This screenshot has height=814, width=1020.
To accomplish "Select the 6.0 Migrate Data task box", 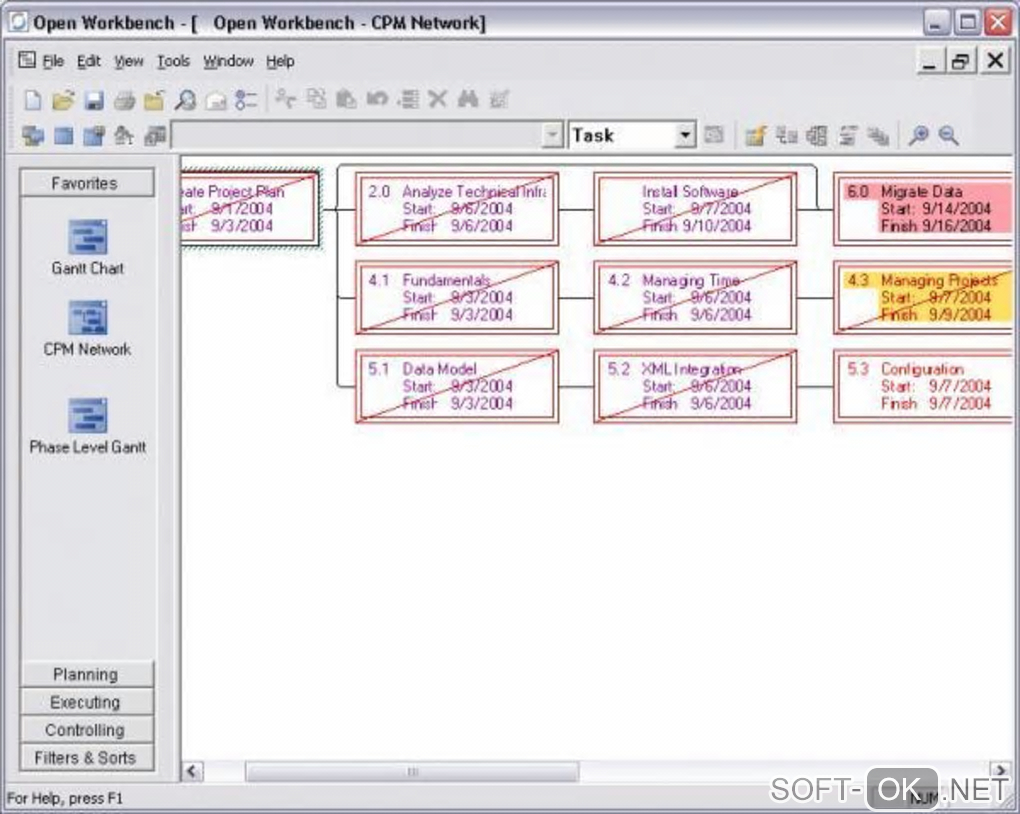I will 924,209.
